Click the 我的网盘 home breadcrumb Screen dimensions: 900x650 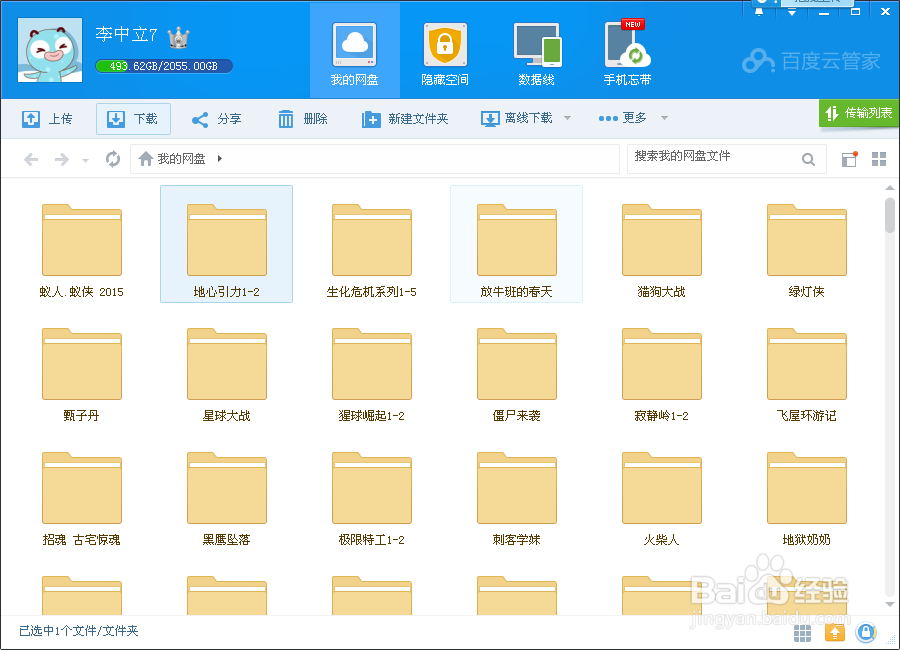coord(172,158)
